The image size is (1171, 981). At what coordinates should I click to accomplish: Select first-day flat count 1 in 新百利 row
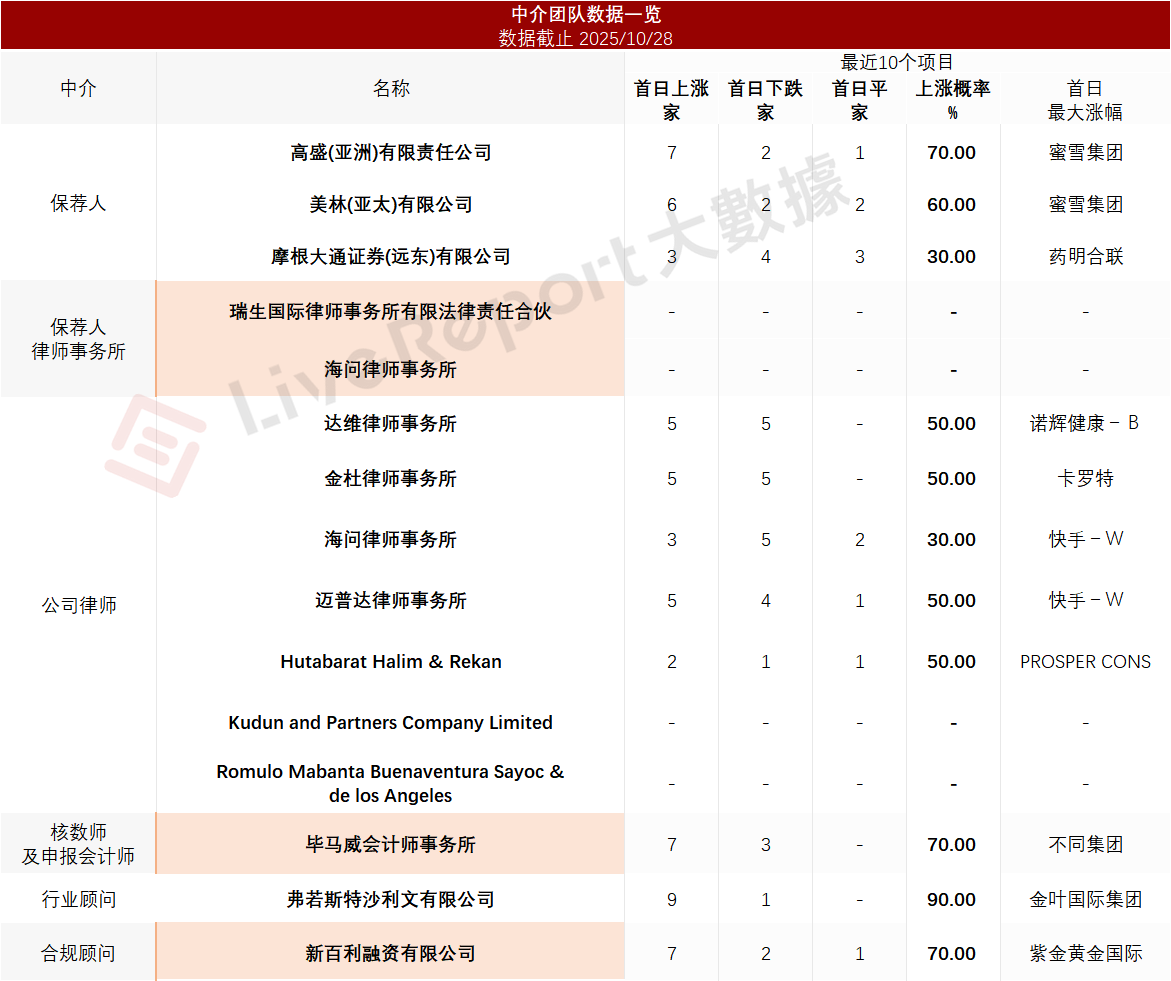tap(860, 953)
